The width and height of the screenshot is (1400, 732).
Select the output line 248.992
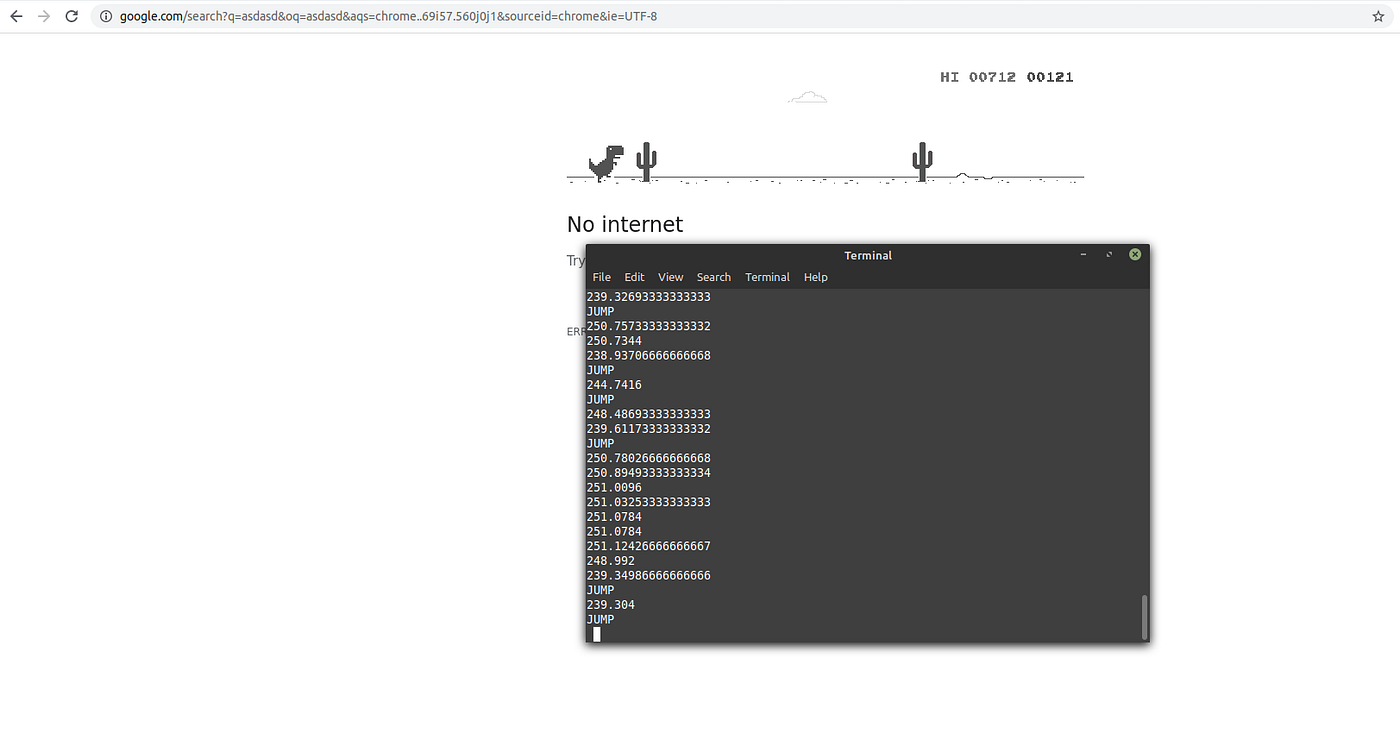pos(610,561)
